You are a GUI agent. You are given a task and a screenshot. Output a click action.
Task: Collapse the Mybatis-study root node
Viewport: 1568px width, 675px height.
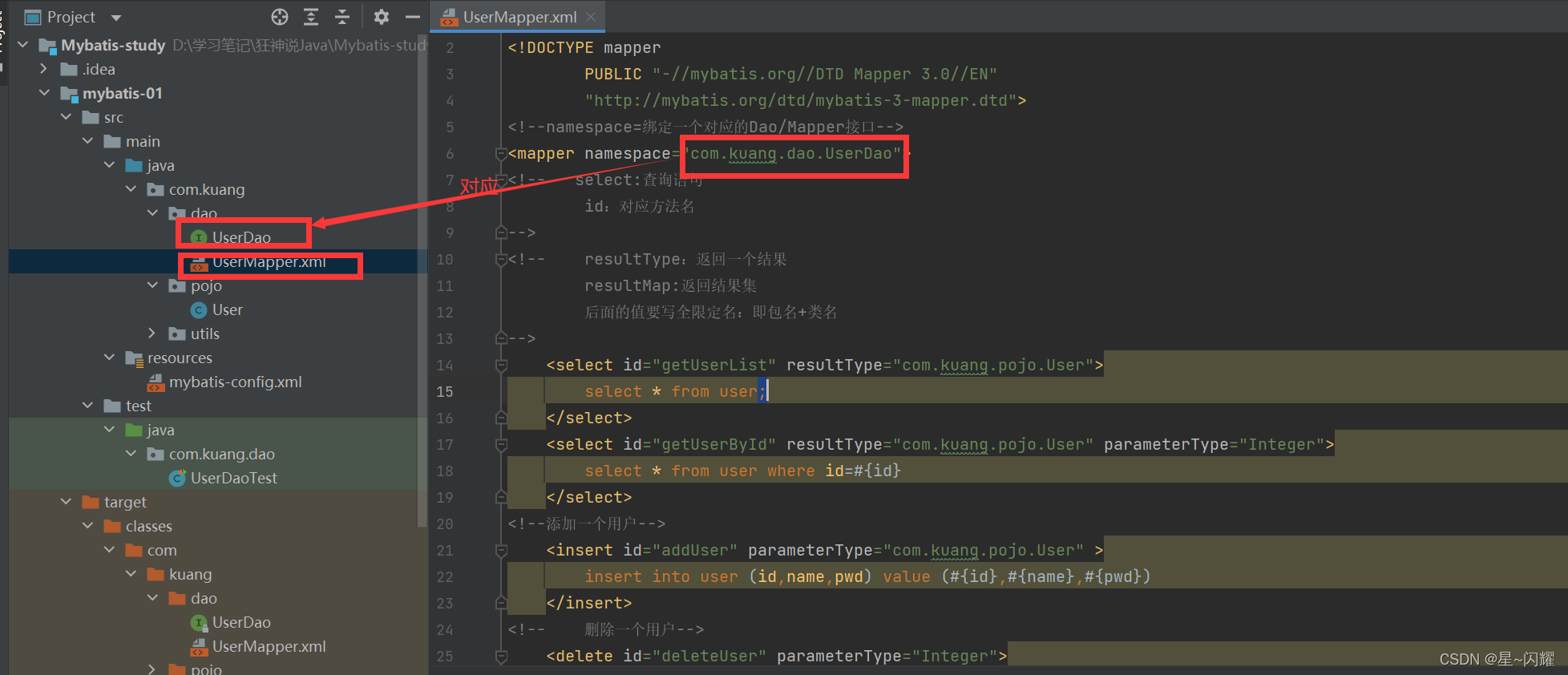(23, 45)
